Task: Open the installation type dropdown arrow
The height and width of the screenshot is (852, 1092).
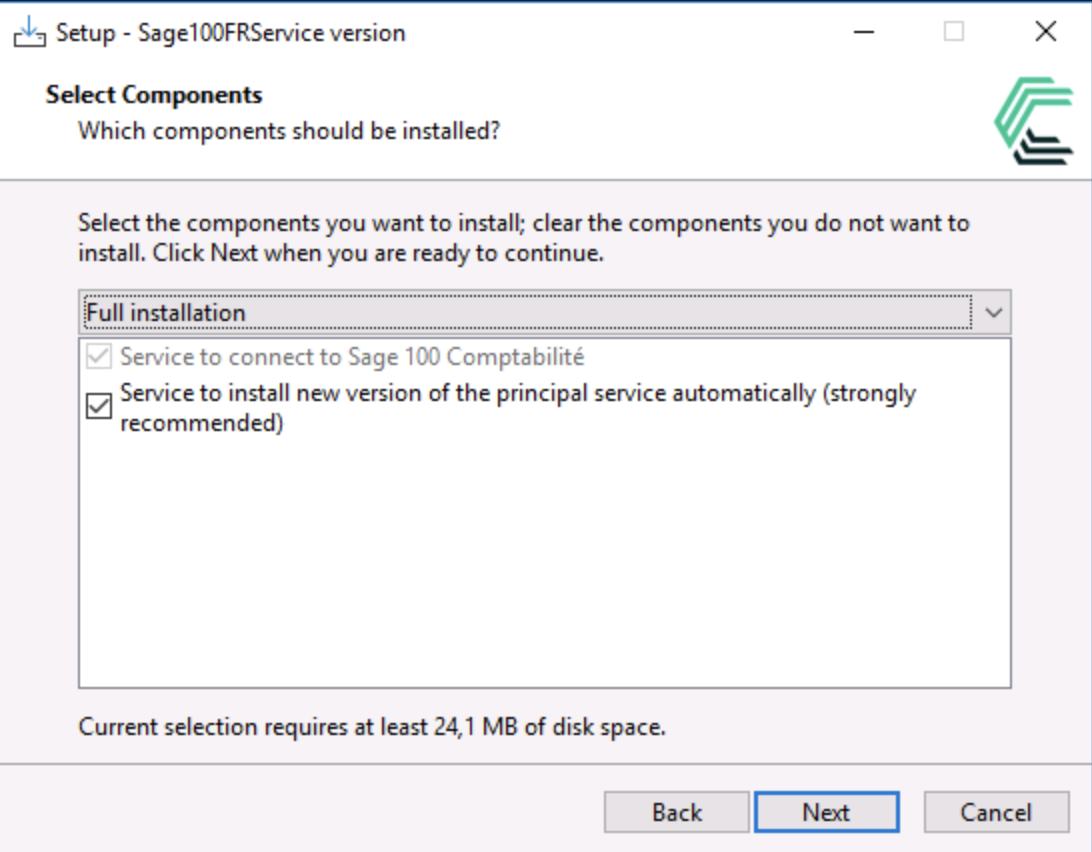Action: (x=992, y=313)
